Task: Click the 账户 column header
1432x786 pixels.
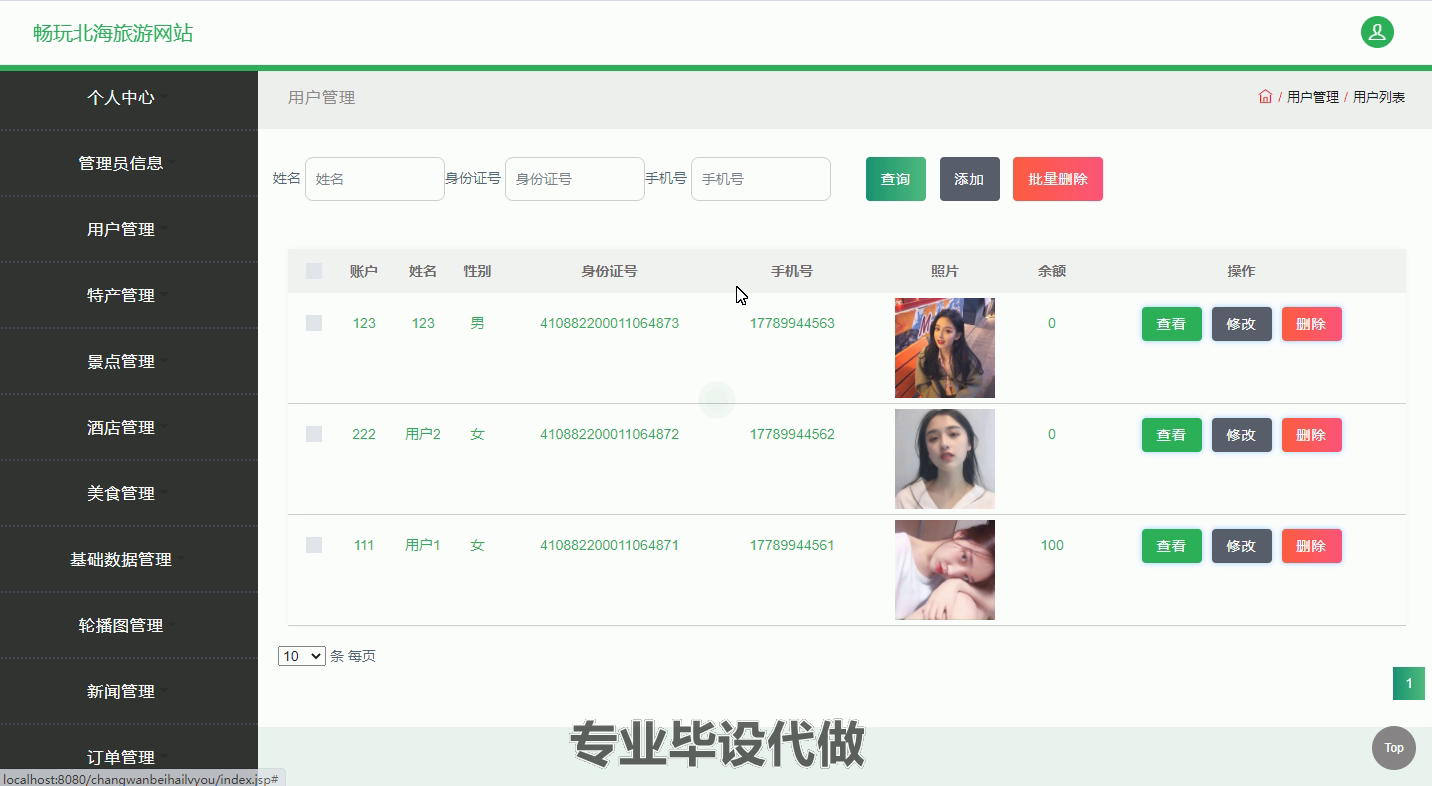Action: 364,271
